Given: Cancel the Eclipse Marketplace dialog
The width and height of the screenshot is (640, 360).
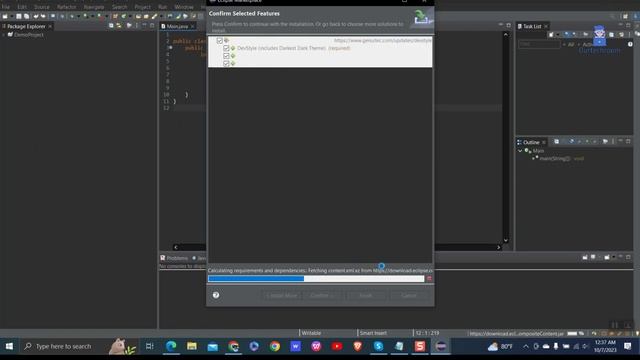Looking at the screenshot, I should [409, 295].
